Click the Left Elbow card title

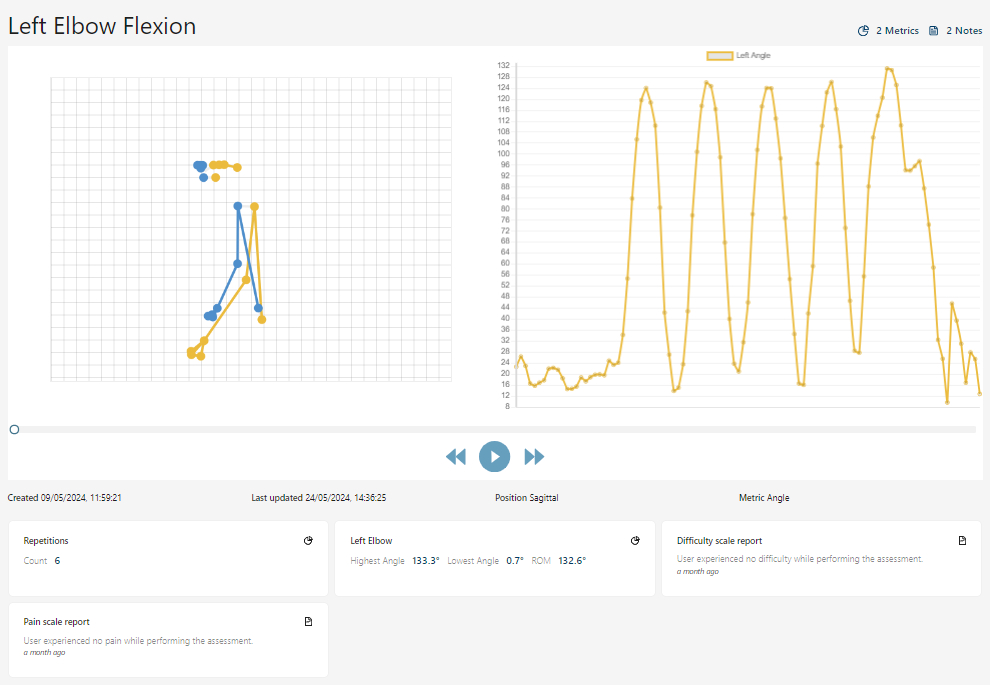[371, 540]
